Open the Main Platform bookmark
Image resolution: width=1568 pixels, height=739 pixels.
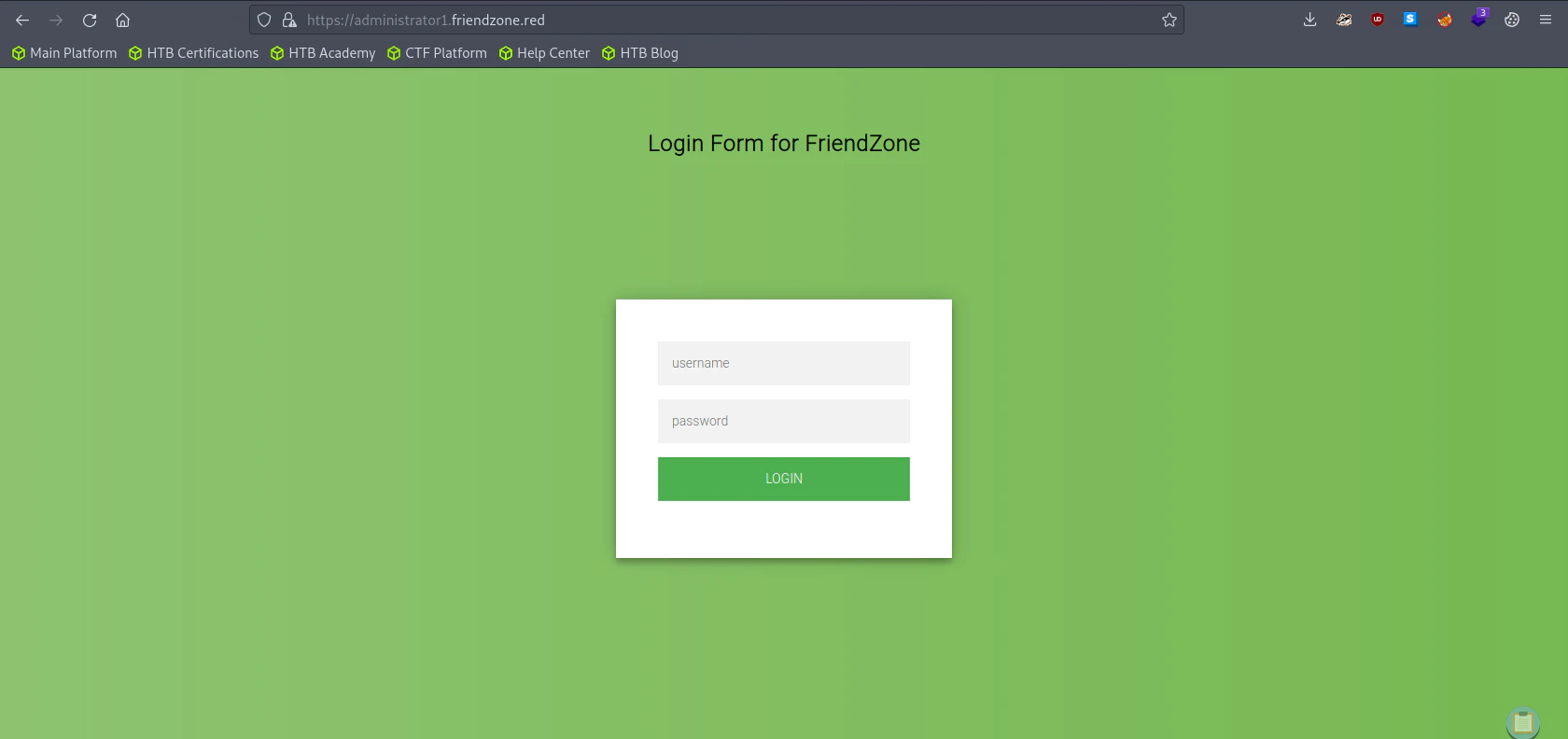click(x=64, y=53)
